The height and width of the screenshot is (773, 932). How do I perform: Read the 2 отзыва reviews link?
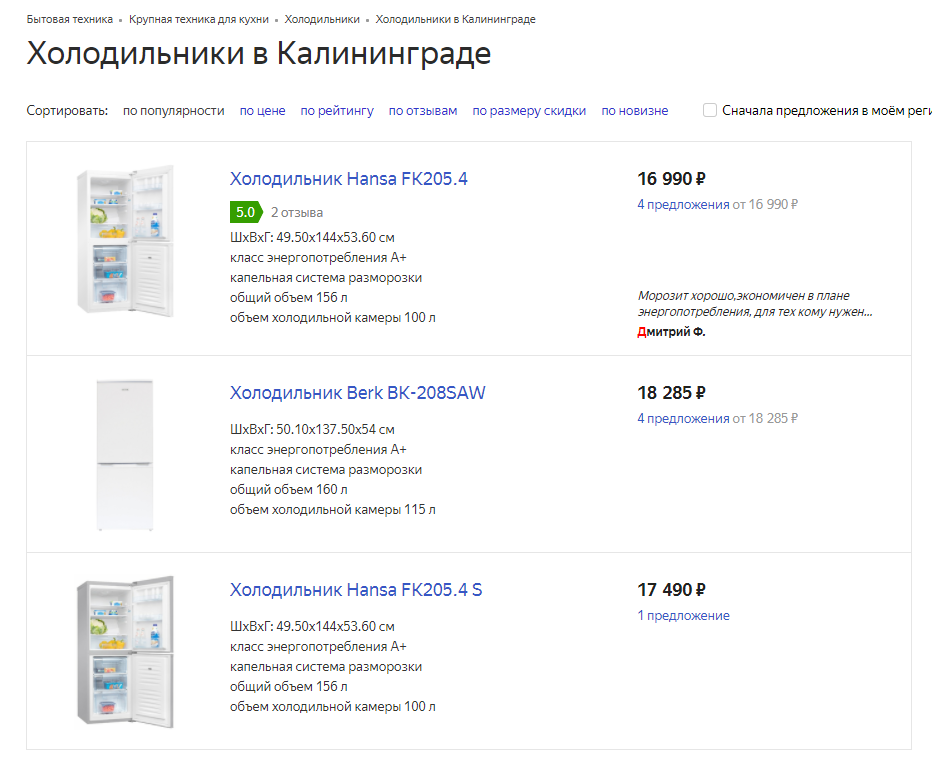pyautogui.click(x=297, y=213)
